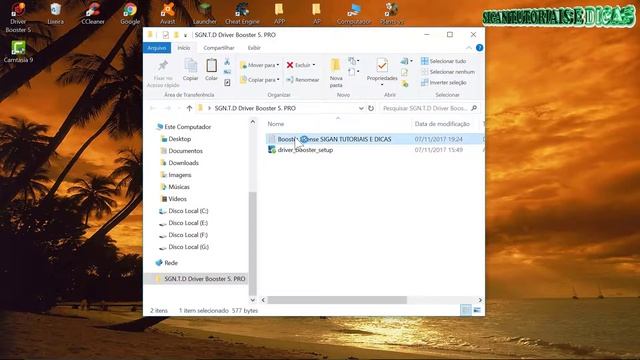The image size is (640, 360).
Task: Open the quick access toolbar customize arrow
Action: 185,36
